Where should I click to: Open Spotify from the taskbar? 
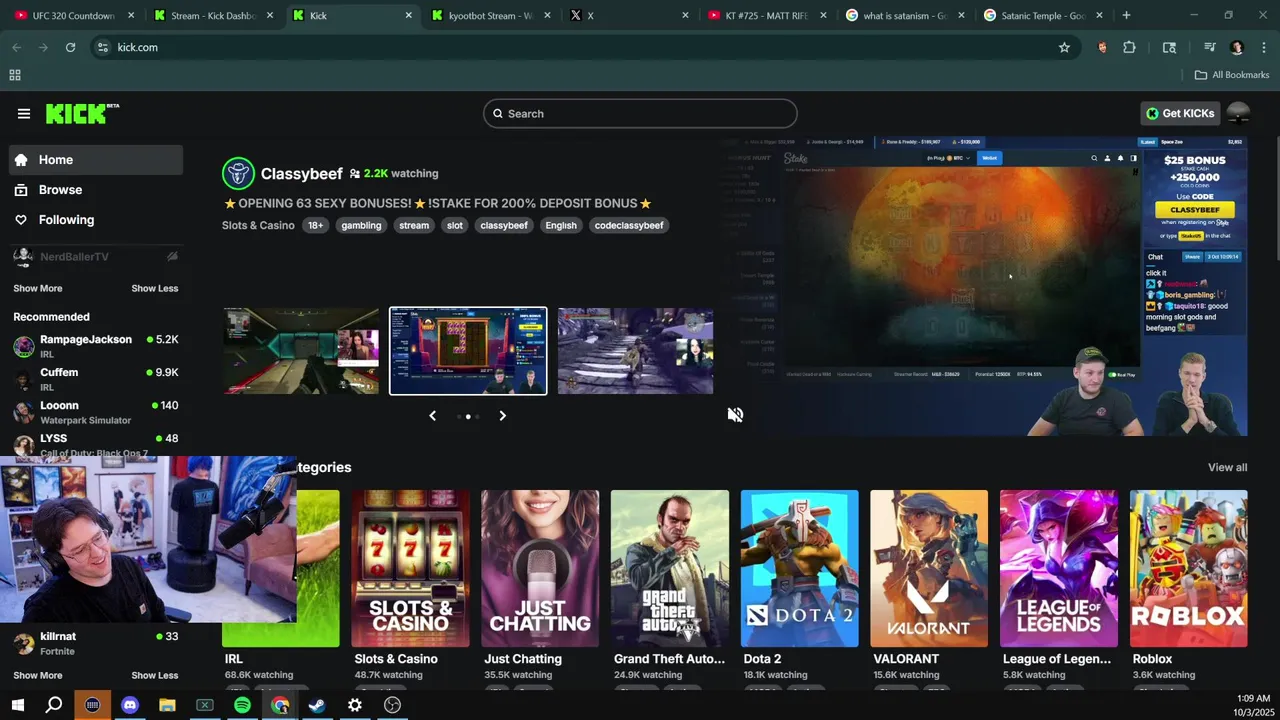tap(242, 705)
